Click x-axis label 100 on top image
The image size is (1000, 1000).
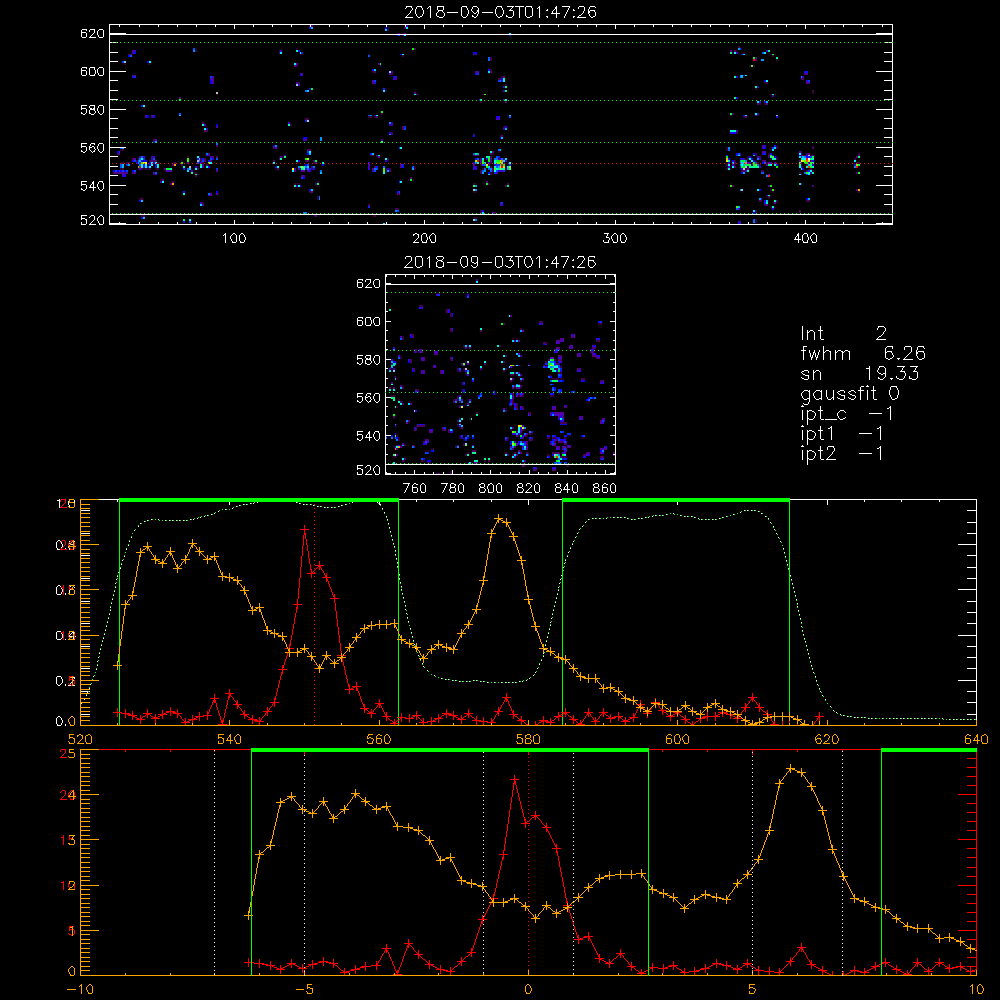tap(234, 239)
